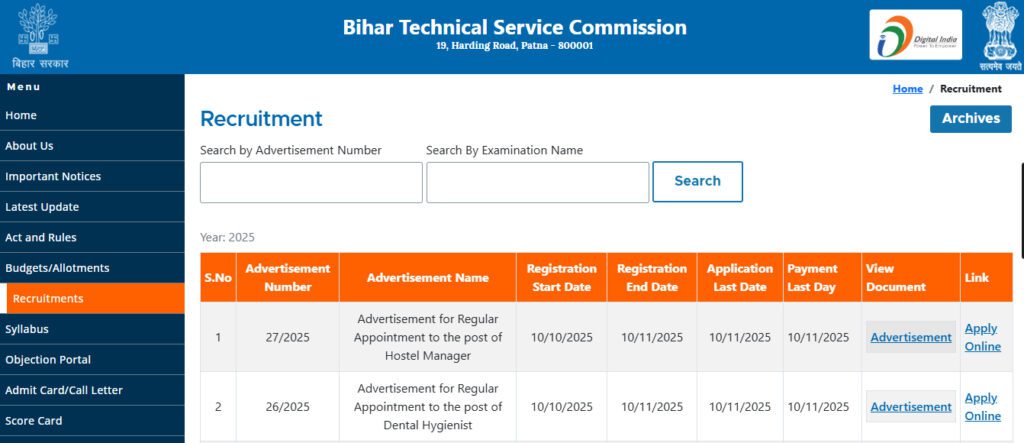Open the Home menu item
Screen dimensions: 1024x443
(21, 115)
